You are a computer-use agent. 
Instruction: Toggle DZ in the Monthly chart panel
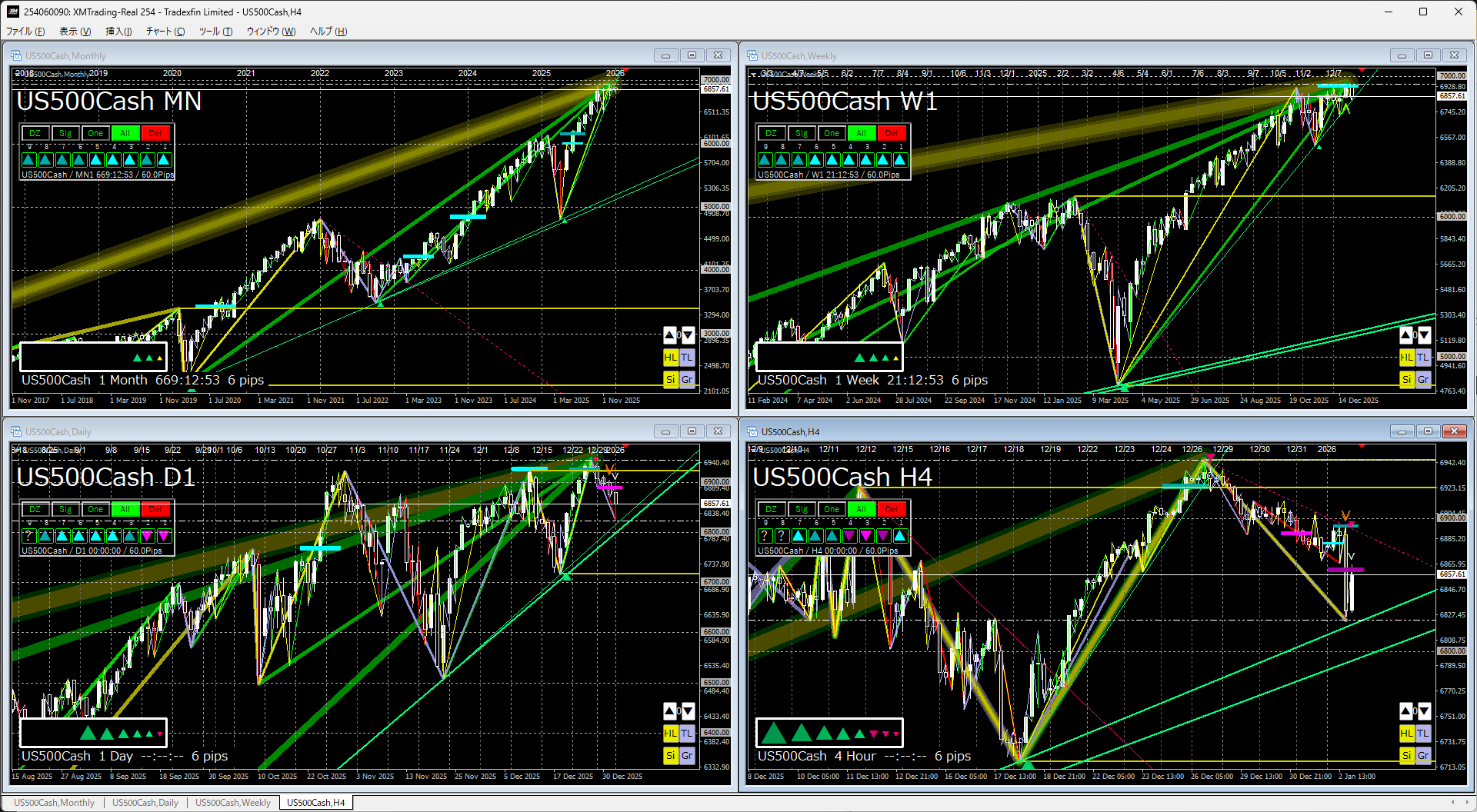pyautogui.click(x=35, y=133)
